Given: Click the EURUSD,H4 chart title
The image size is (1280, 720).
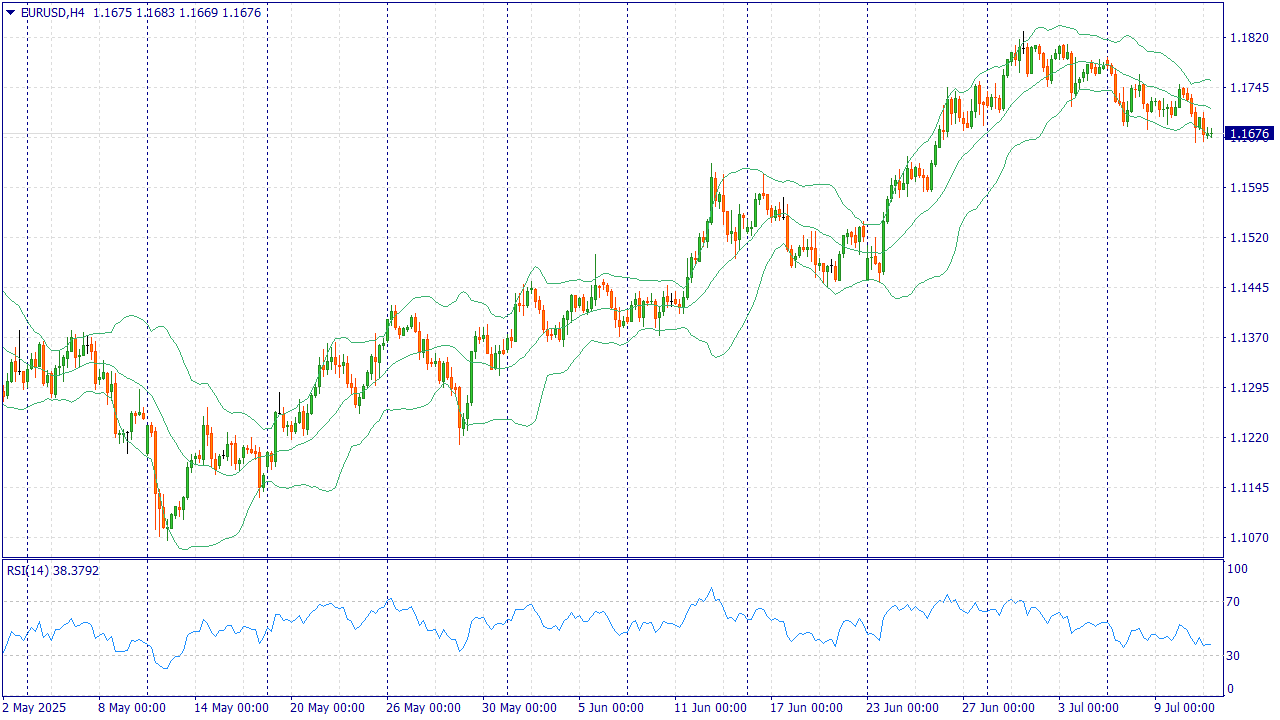Looking at the screenshot, I should (52, 12).
